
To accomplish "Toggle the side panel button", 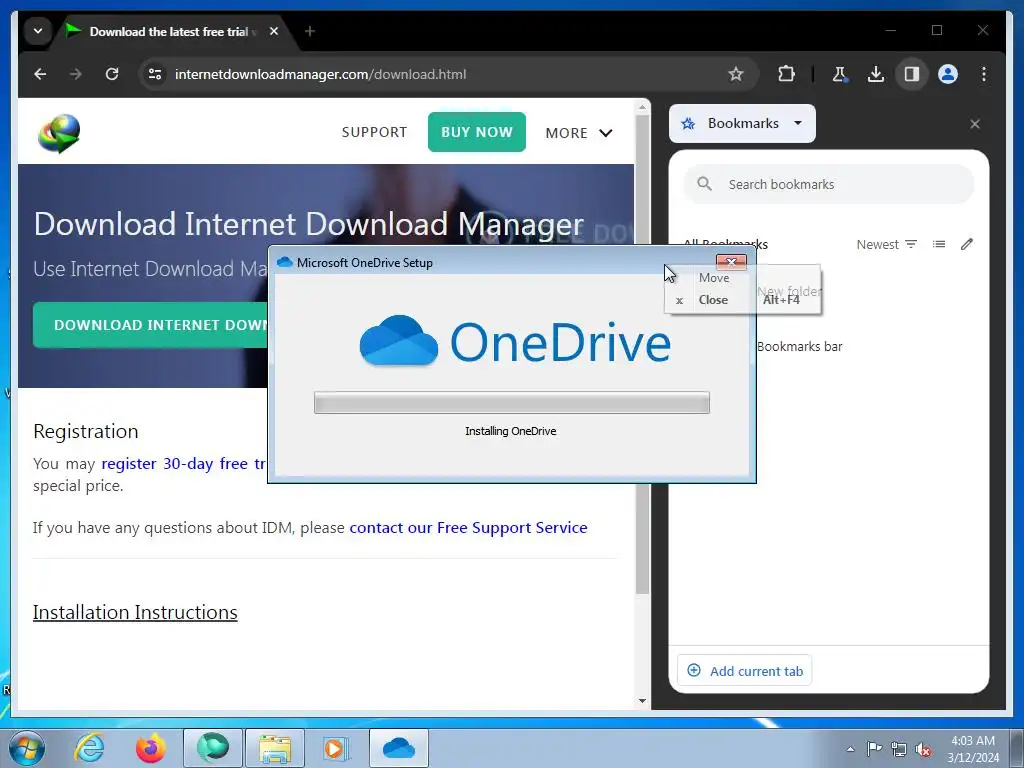I will coord(912,74).
